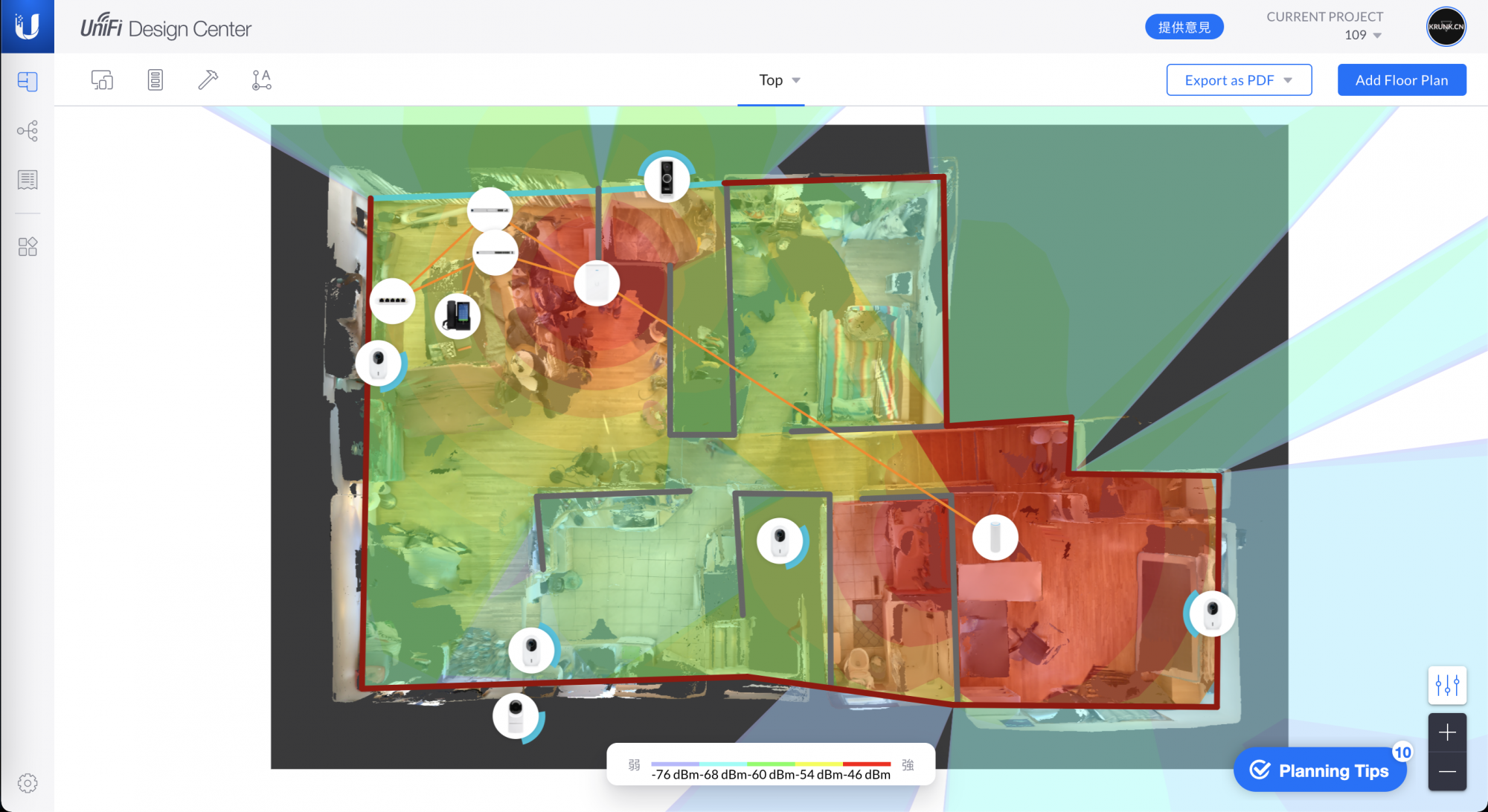The width and height of the screenshot is (1488, 812).
Task: Open the Planning Tips panel
Action: click(x=1320, y=770)
